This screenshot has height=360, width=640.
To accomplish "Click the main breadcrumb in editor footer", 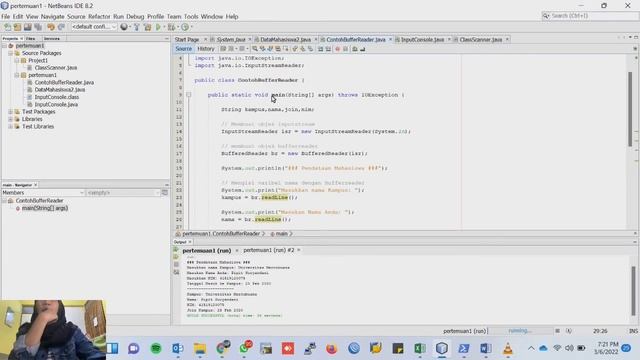I will (281, 234).
